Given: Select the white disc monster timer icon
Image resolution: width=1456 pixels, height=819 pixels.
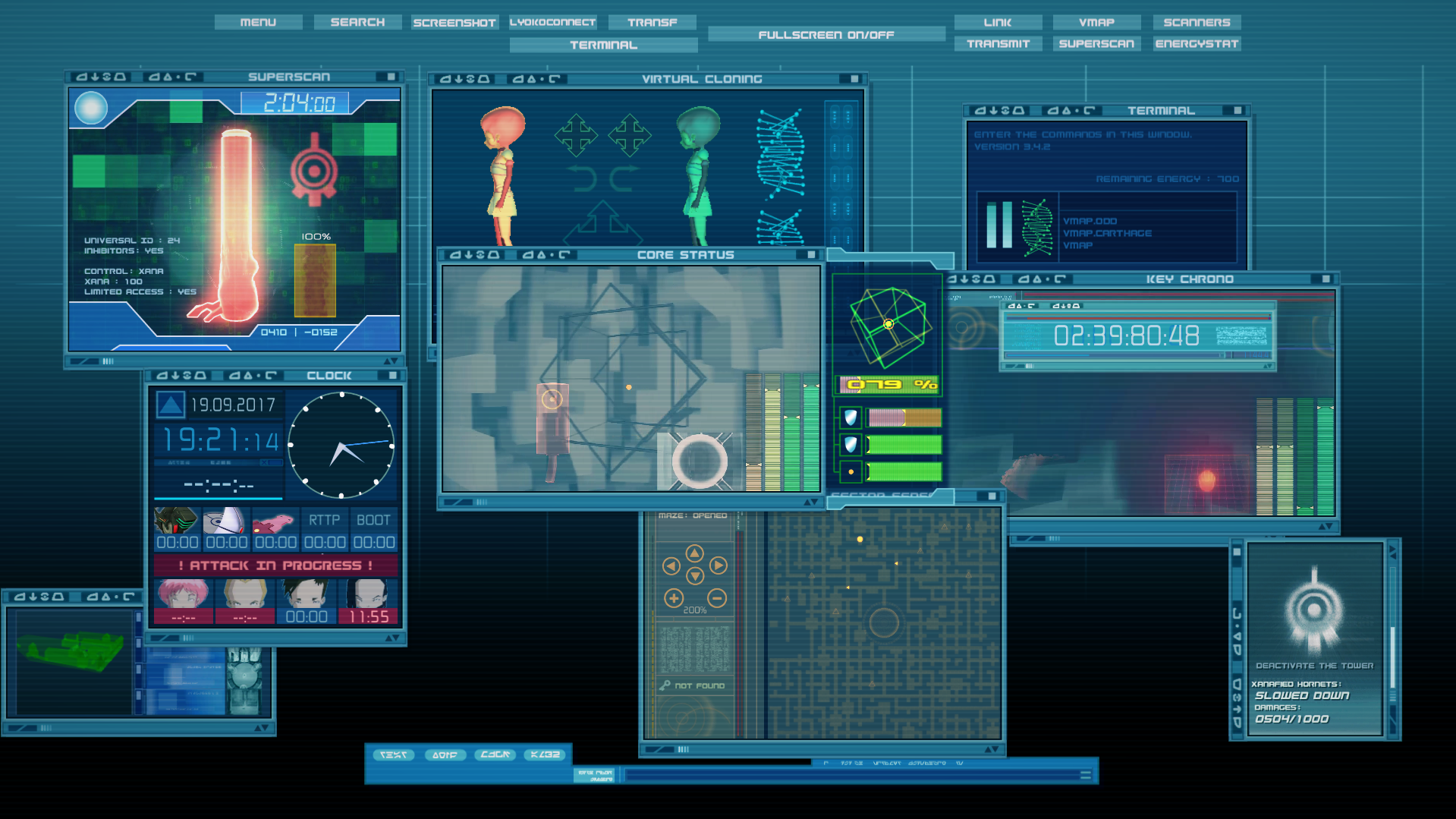Looking at the screenshot, I should [x=226, y=521].
